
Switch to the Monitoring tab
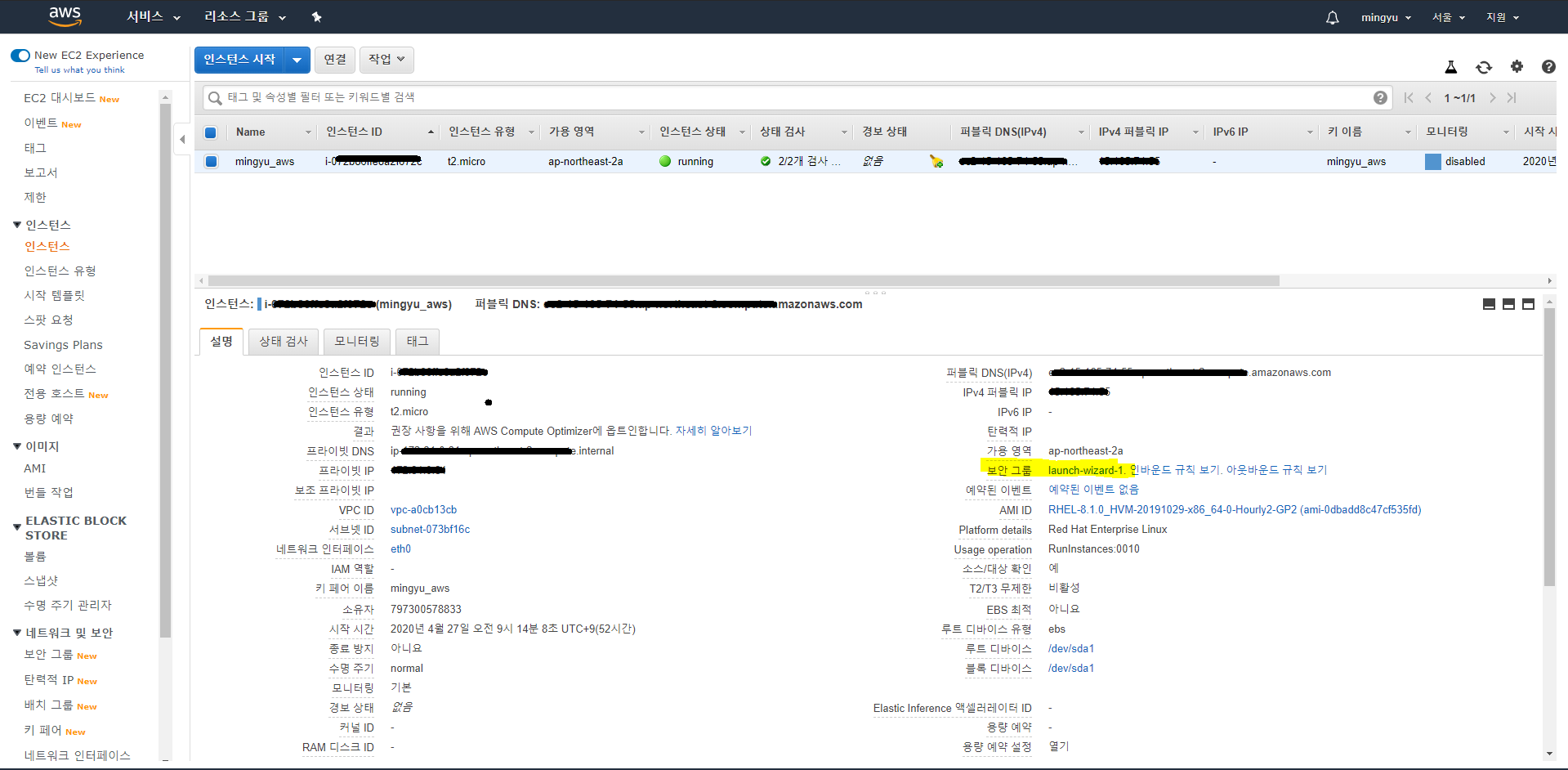coord(357,342)
